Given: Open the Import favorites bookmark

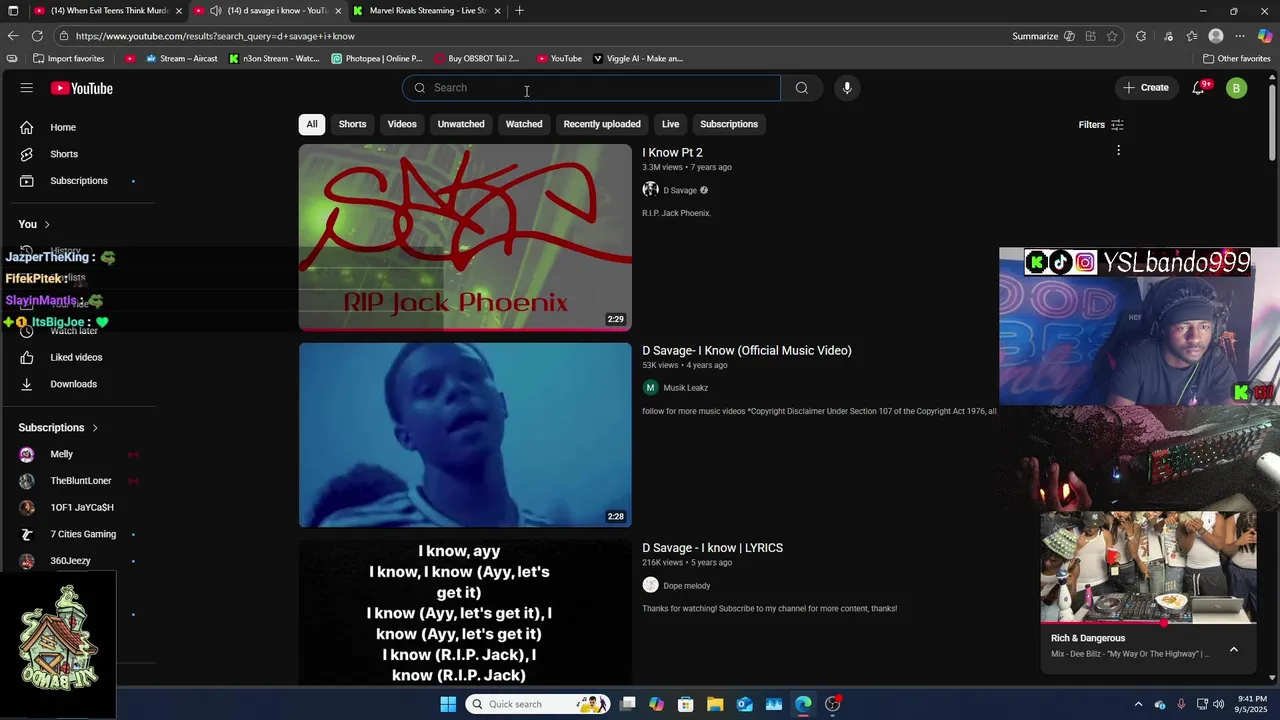Looking at the screenshot, I should point(68,59).
